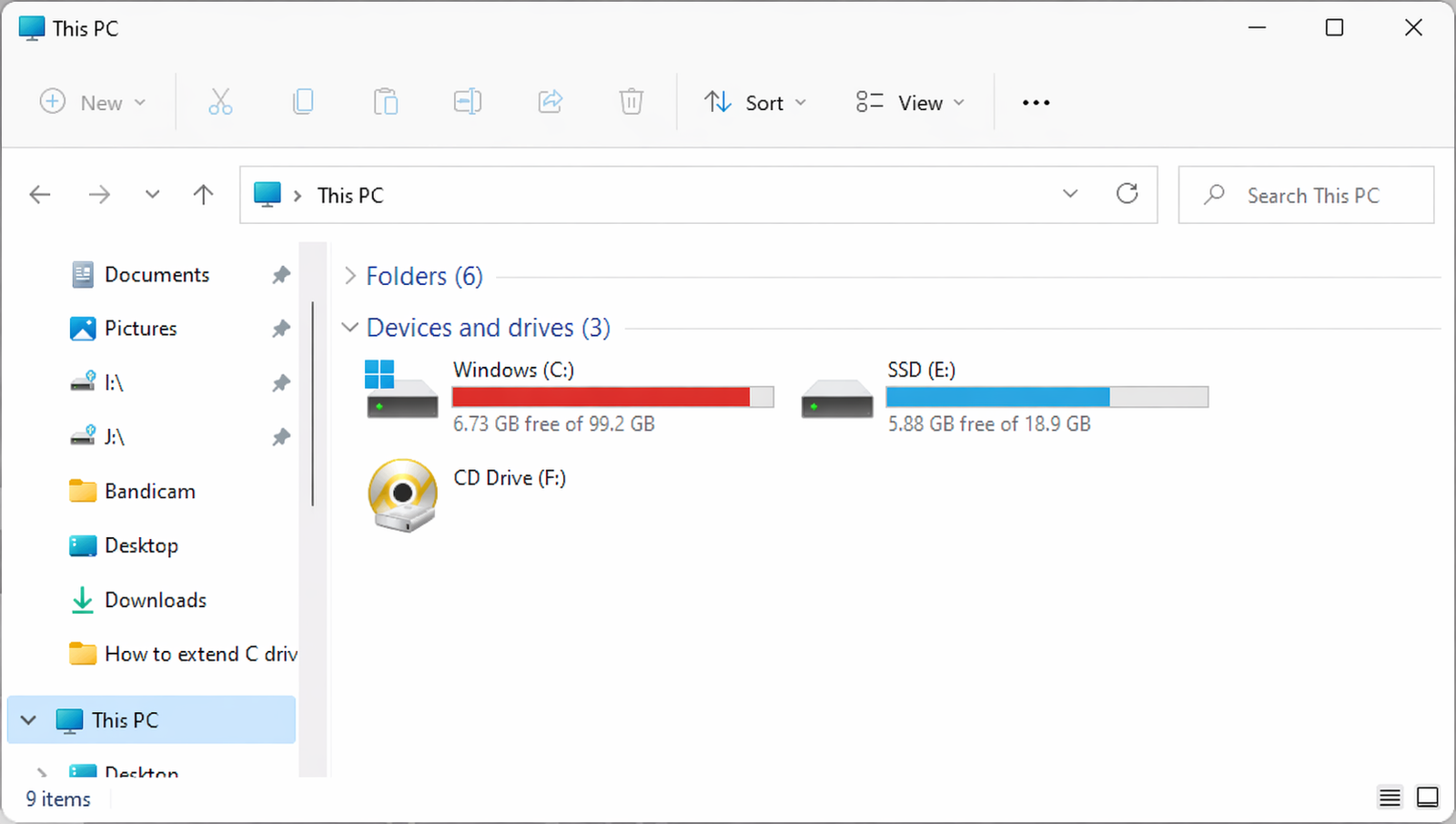
Task: Collapse the Devices and drives group
Action: (350, 327)
